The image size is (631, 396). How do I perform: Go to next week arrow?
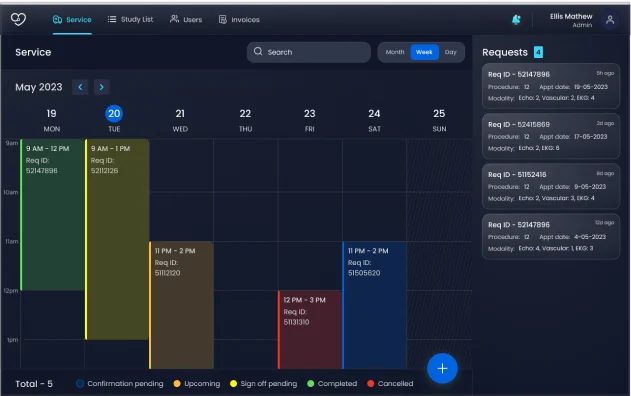click(x=101, y=87)
